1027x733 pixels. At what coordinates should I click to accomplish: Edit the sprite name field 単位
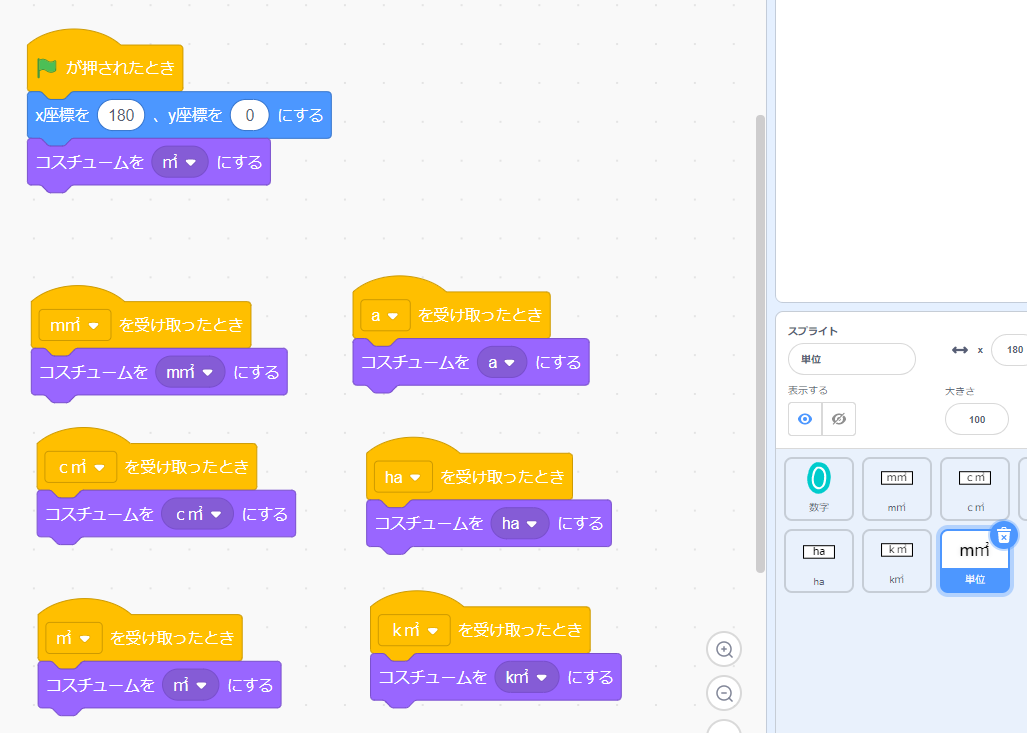851,359
